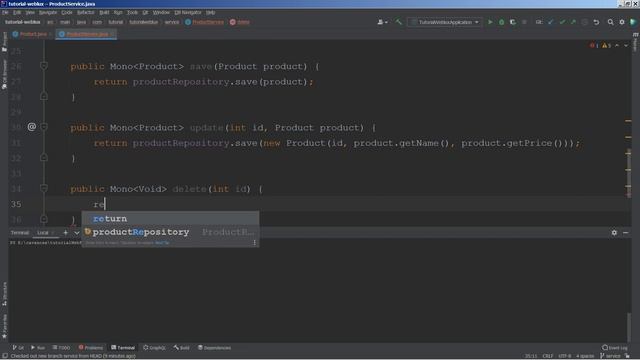Click fold end marker on line 32
This screenshot has height=360, width=640.
tap(44, 158)
